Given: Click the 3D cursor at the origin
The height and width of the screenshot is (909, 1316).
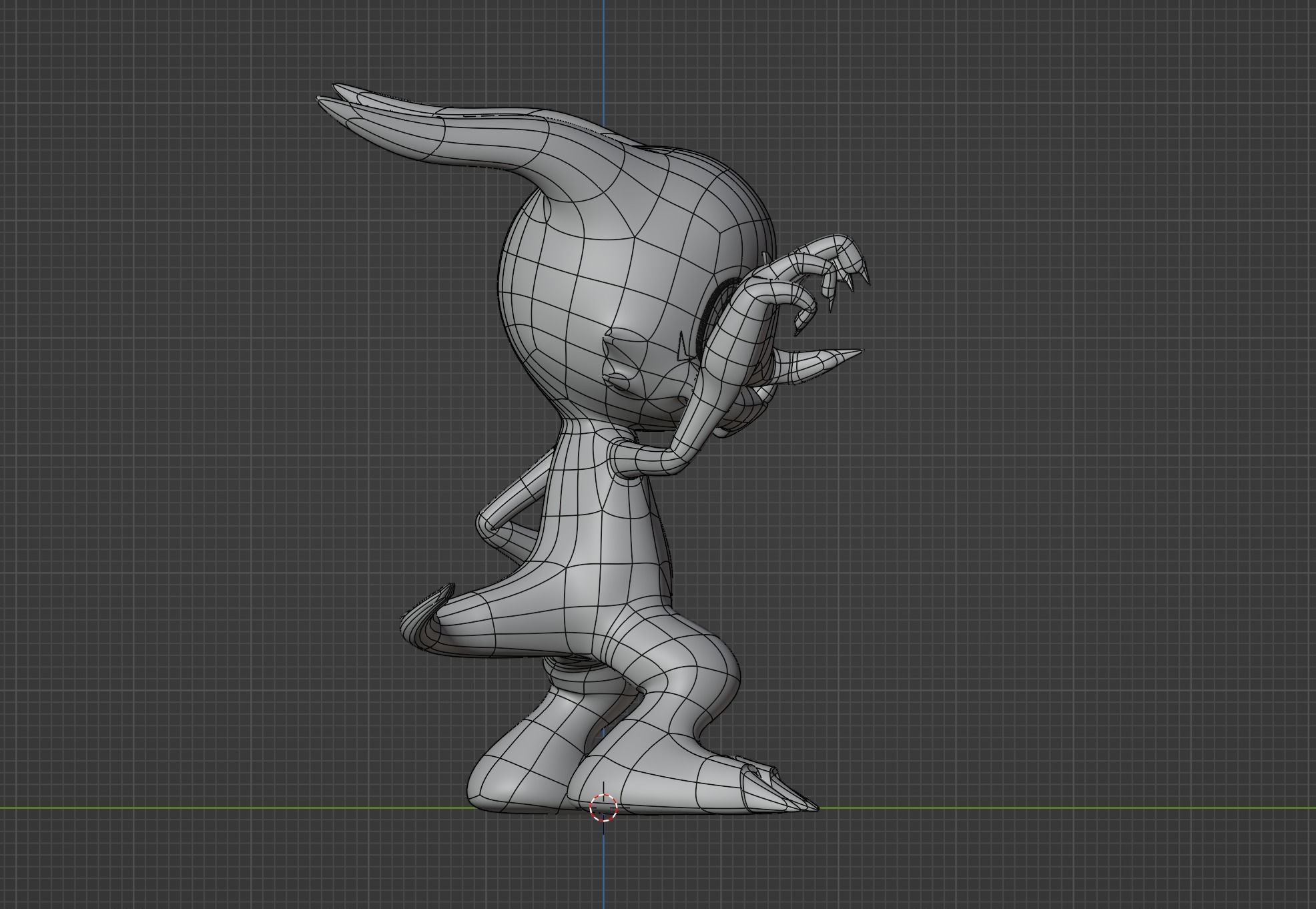Looking at the screenshot, I should click(603, 808).
